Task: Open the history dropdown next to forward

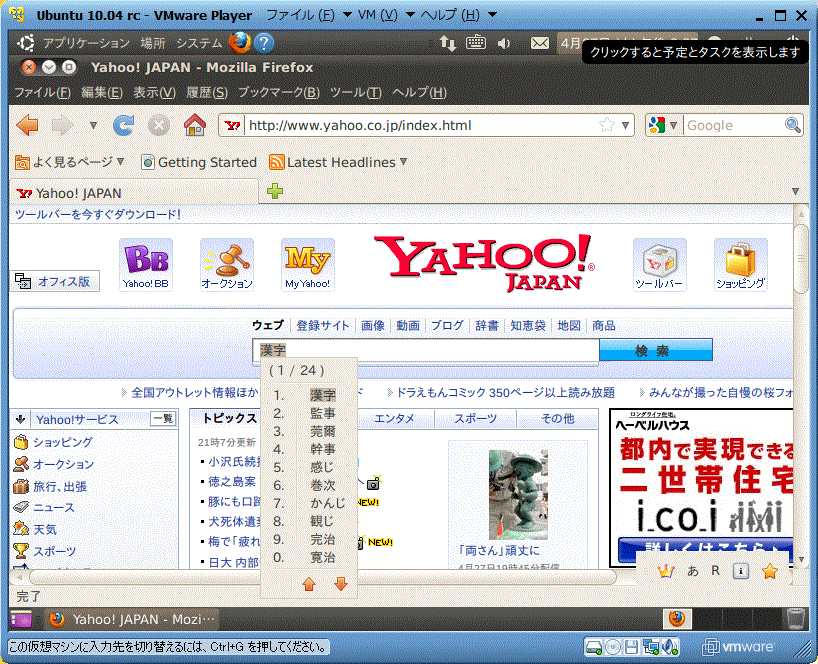Action: (x=93, y=125)
